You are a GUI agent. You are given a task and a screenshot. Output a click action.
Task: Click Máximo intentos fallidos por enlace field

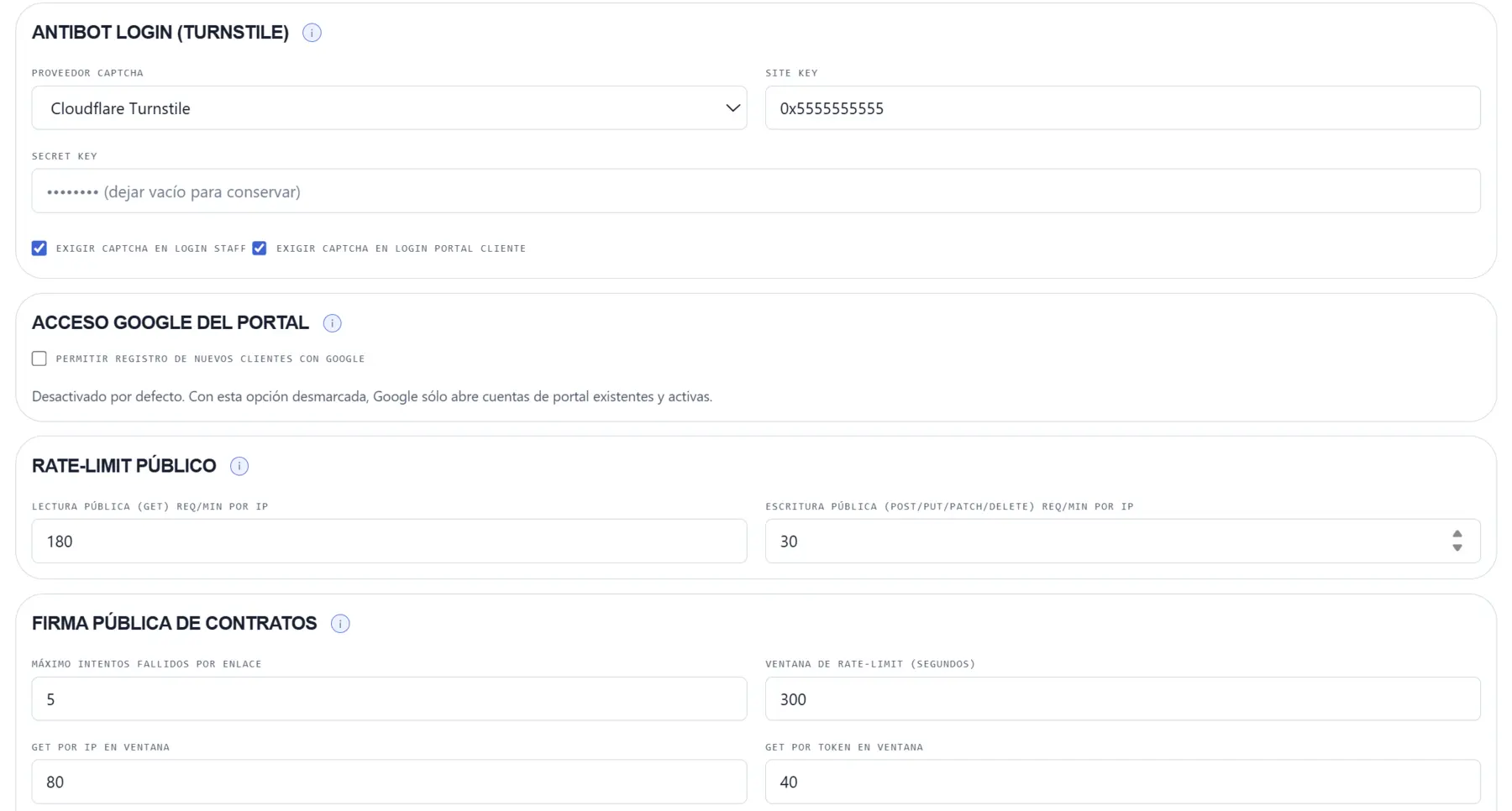pos(389,699)
